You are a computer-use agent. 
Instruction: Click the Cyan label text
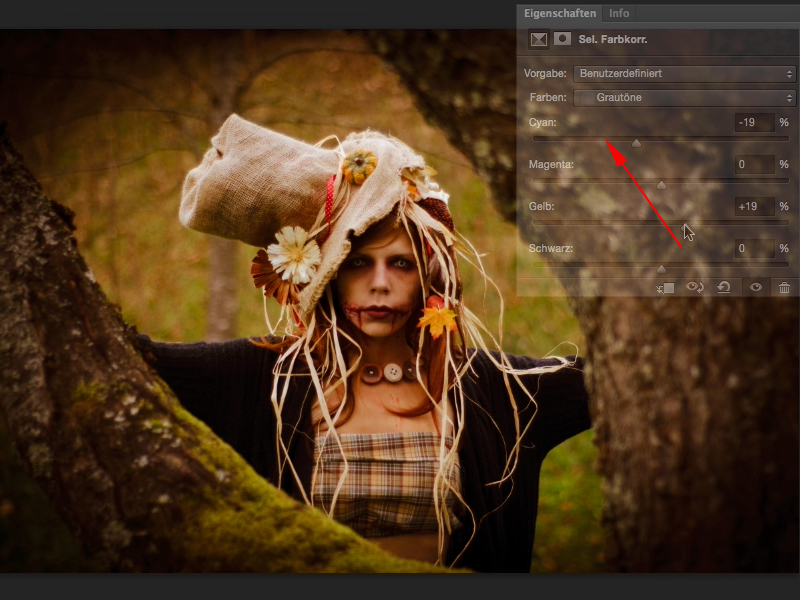[542, 122]
